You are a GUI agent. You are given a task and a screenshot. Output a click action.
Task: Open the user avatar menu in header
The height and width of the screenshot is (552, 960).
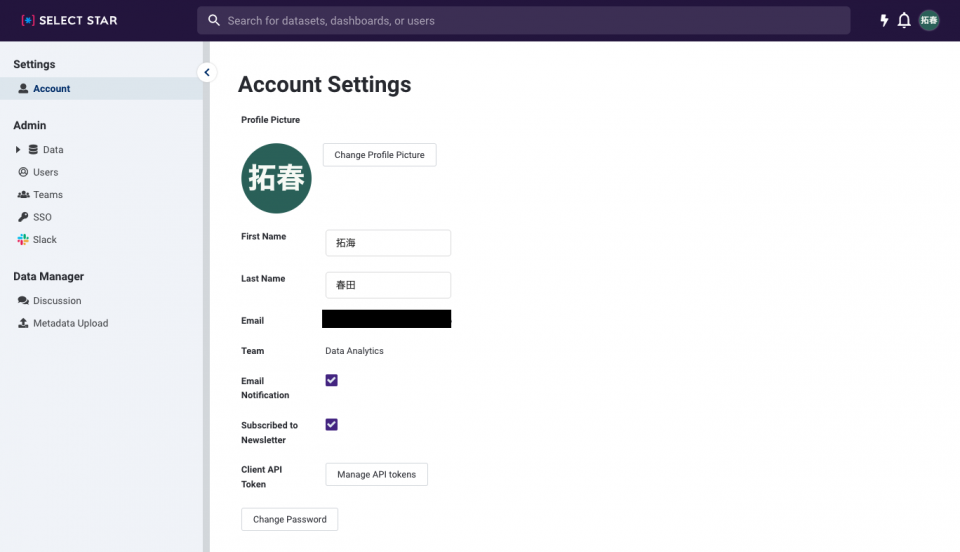(x=929, y=20)
